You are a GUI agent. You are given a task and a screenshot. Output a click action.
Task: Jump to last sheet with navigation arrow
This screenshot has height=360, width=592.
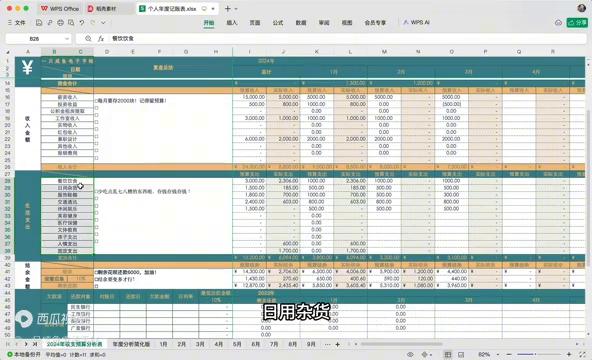[x=35, y=344]
